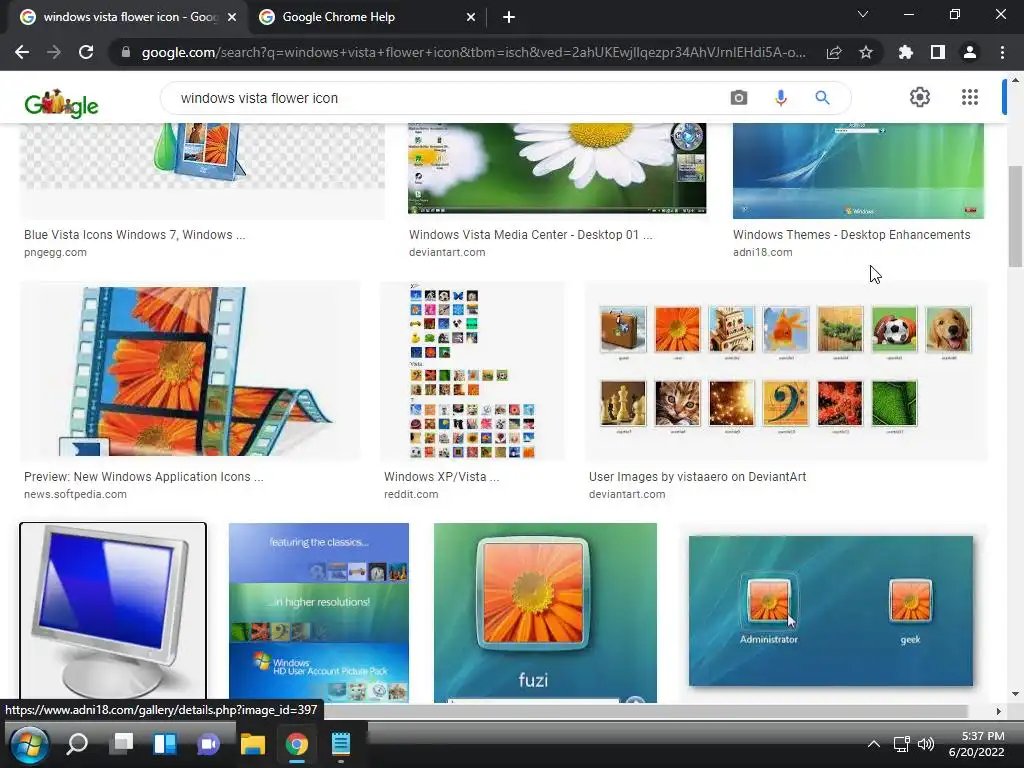This screenshot has width=1024, height=768.
Task: Toggle the Chrome side panel
Action: tap(938, 52)
